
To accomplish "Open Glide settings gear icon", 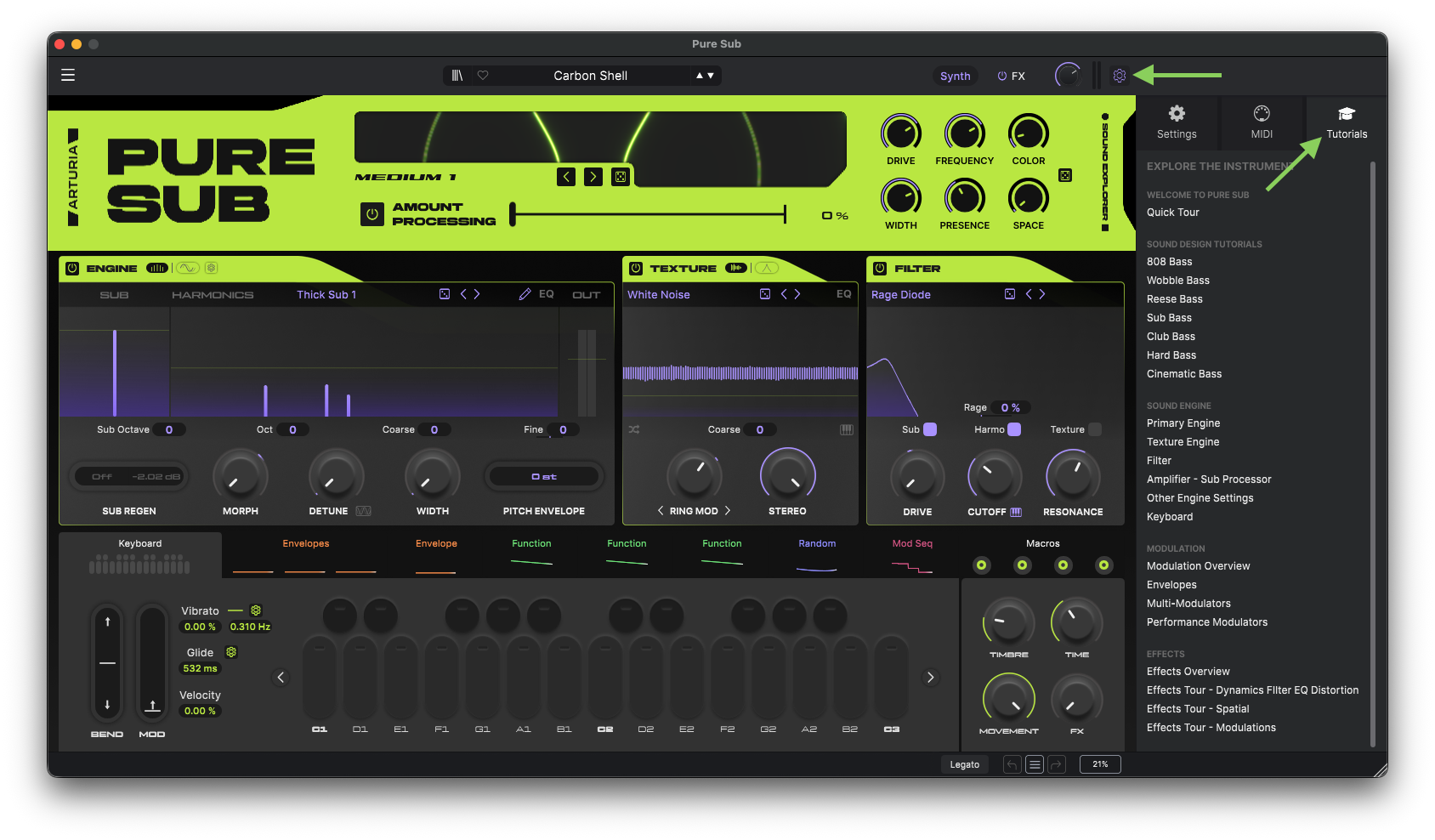I will 231,652.
